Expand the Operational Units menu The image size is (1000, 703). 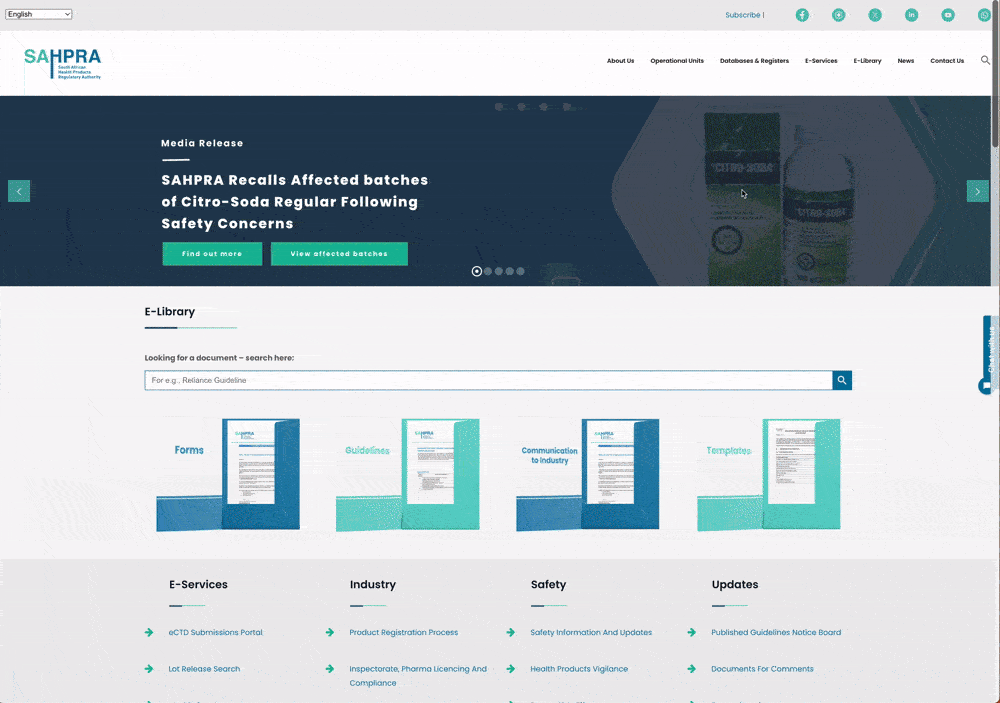(677, 61)
